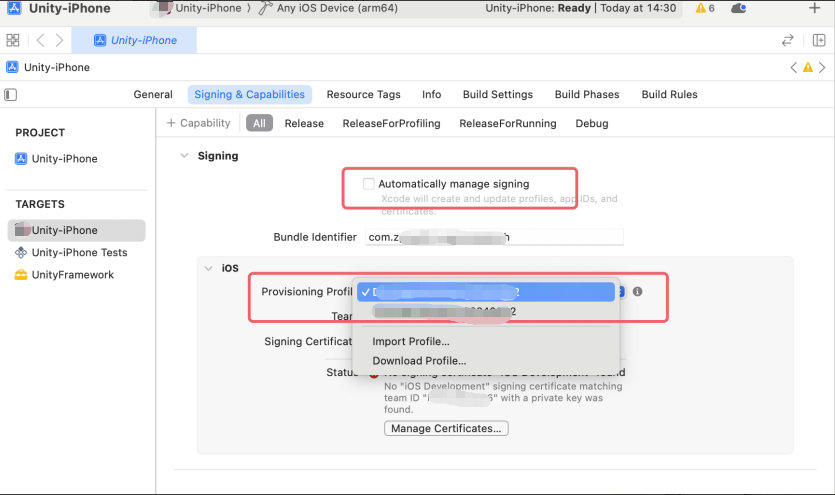Open the Build Phases tab
The width and height of the screenshot is (835, 495).
587,95
